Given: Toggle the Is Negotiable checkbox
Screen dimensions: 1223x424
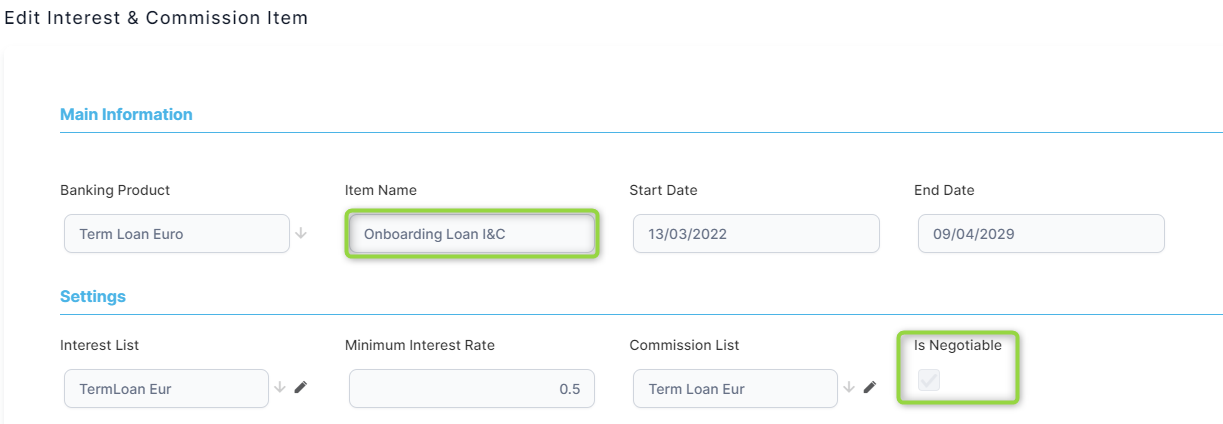Looking at the screenshot, I should 929,380.
